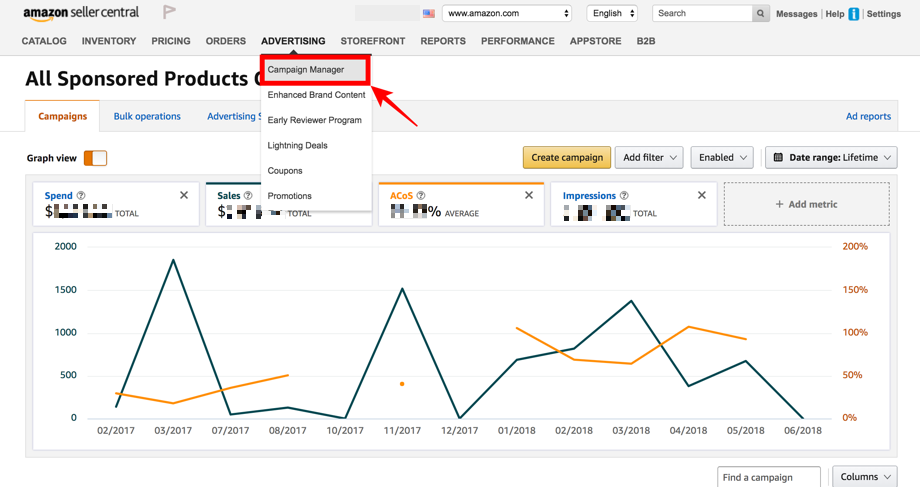This screenshot has width=920, height=487.
Task: Open the Date range Lifetime dropdown
Action: pos(831,157)
